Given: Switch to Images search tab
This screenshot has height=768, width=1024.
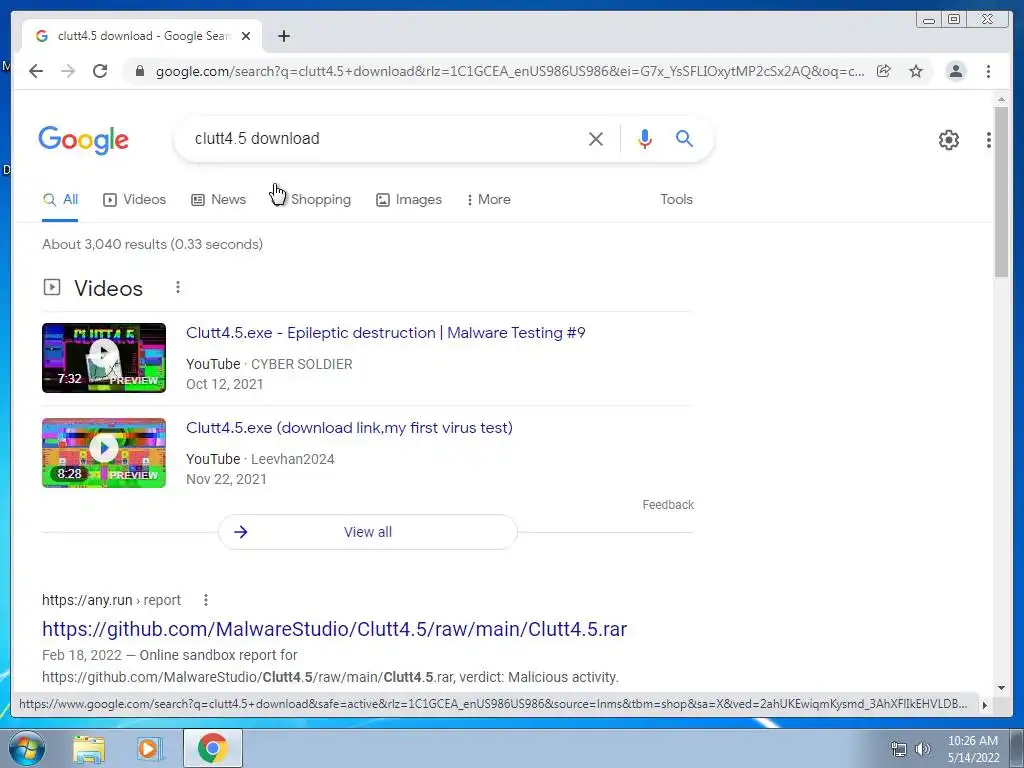Looking at the screenshot, I should pyautogui.click(x=409, y=199).
